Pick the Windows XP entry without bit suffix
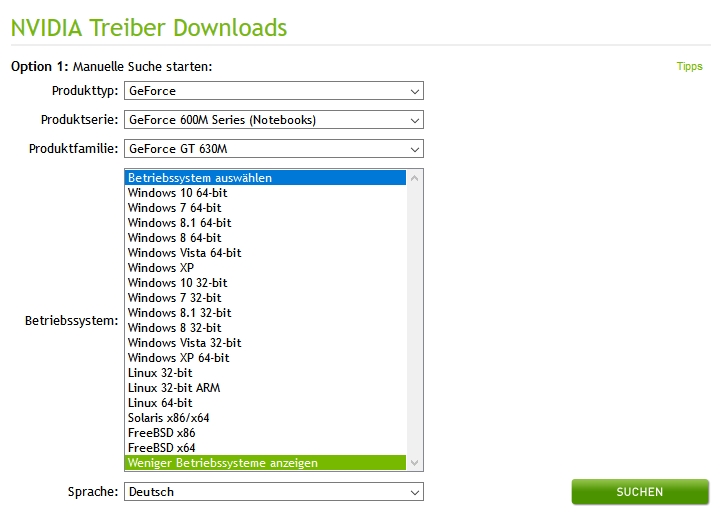The height and width of the screenshot is (516, 722). (x=265, y=267)
